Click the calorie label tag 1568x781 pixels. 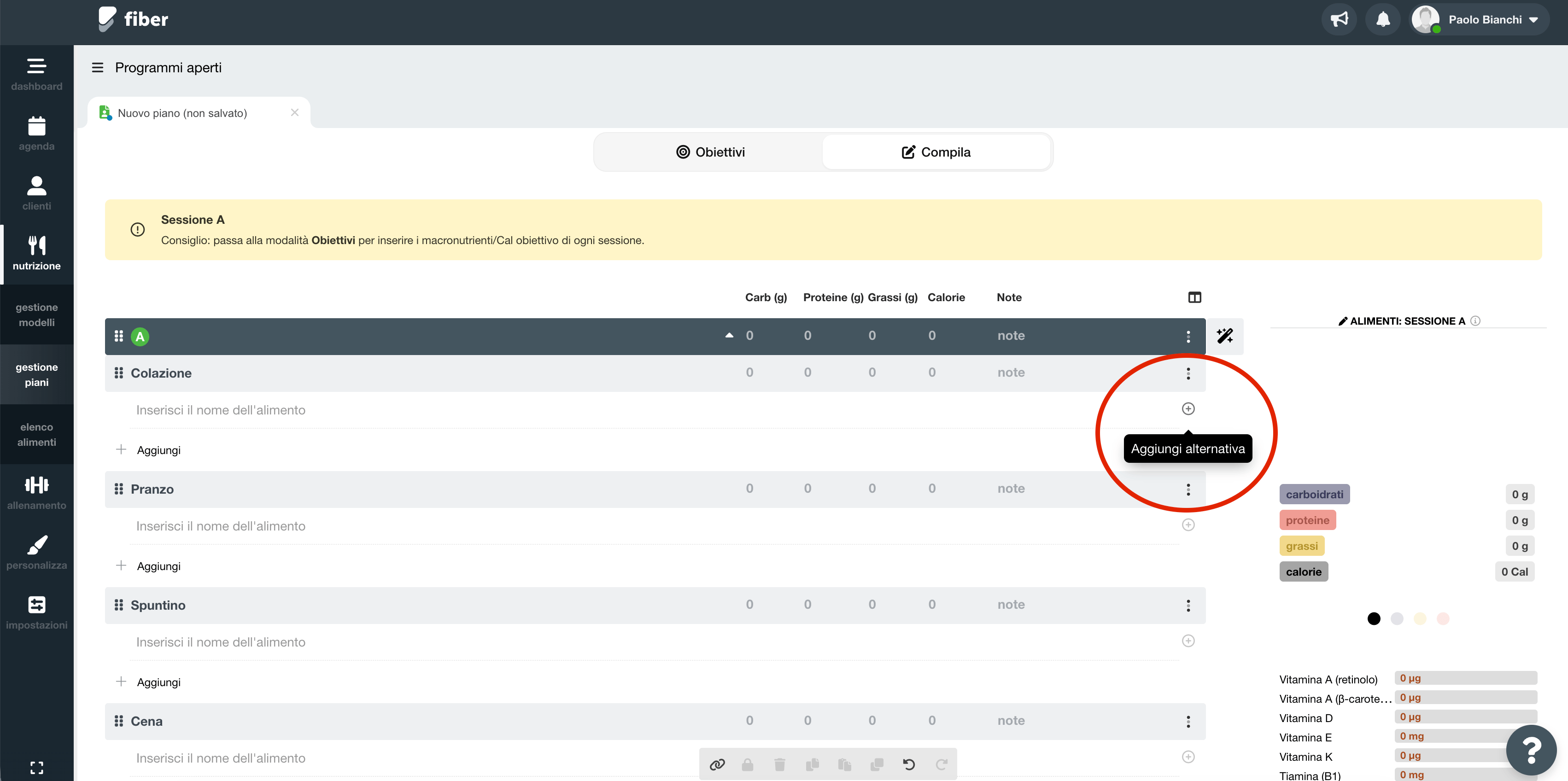(x=1303, y=571)
